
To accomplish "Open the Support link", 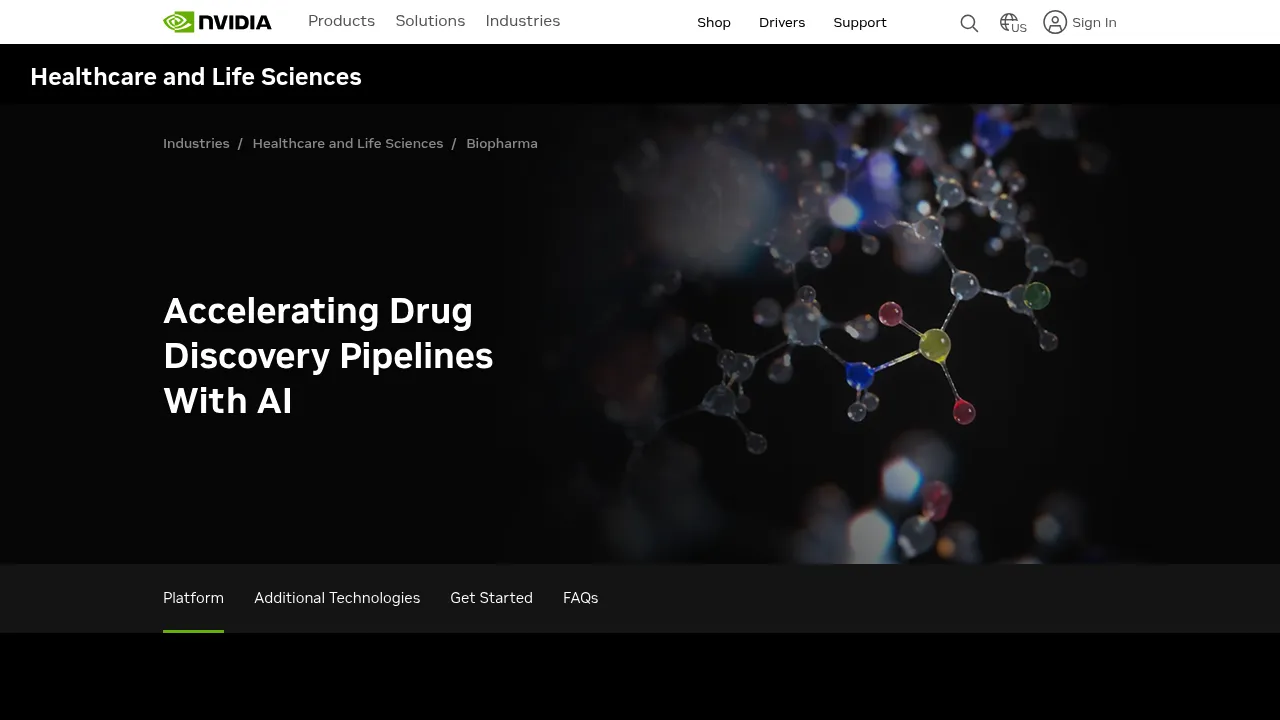I will pos(860,22).
